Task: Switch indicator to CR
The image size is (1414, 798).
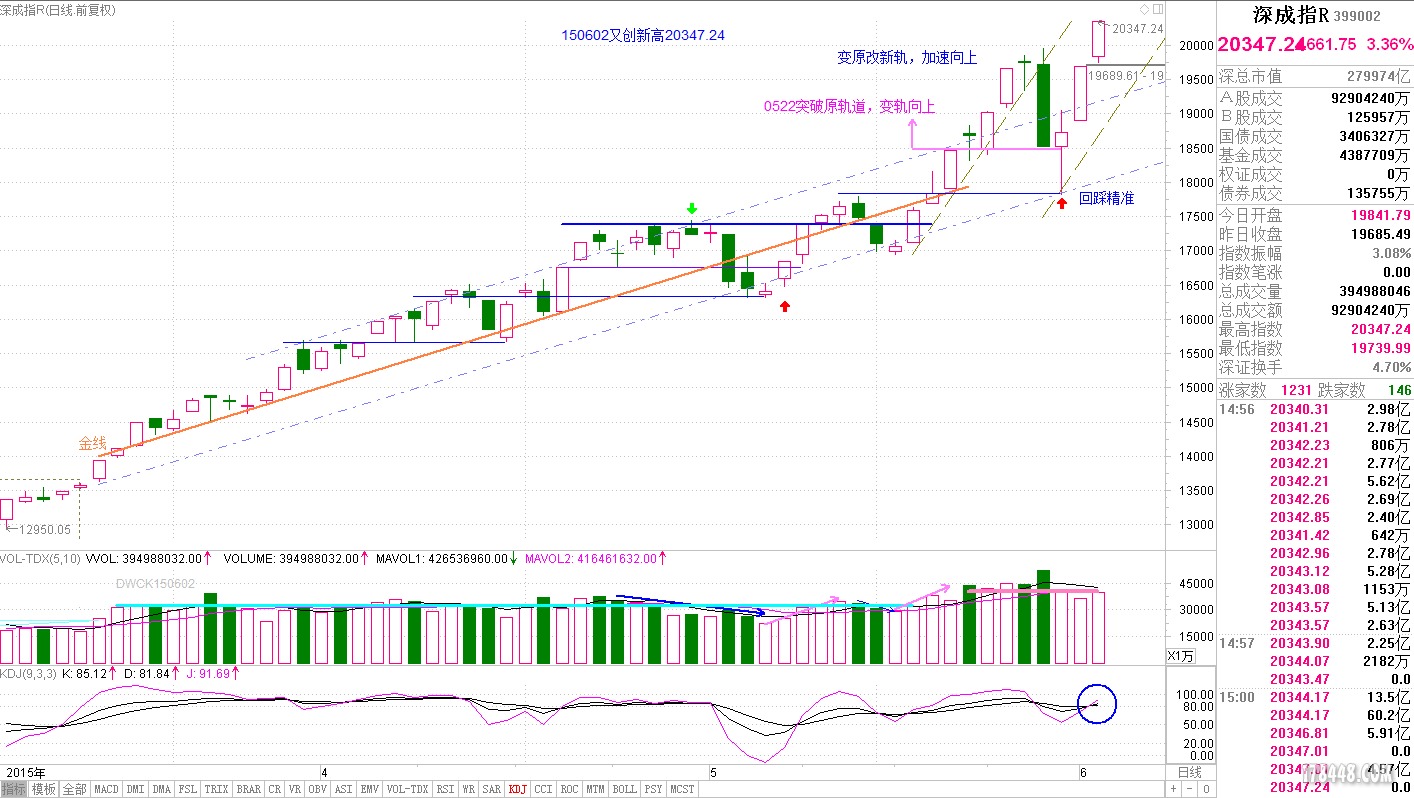Action: [x=275, y=789]
